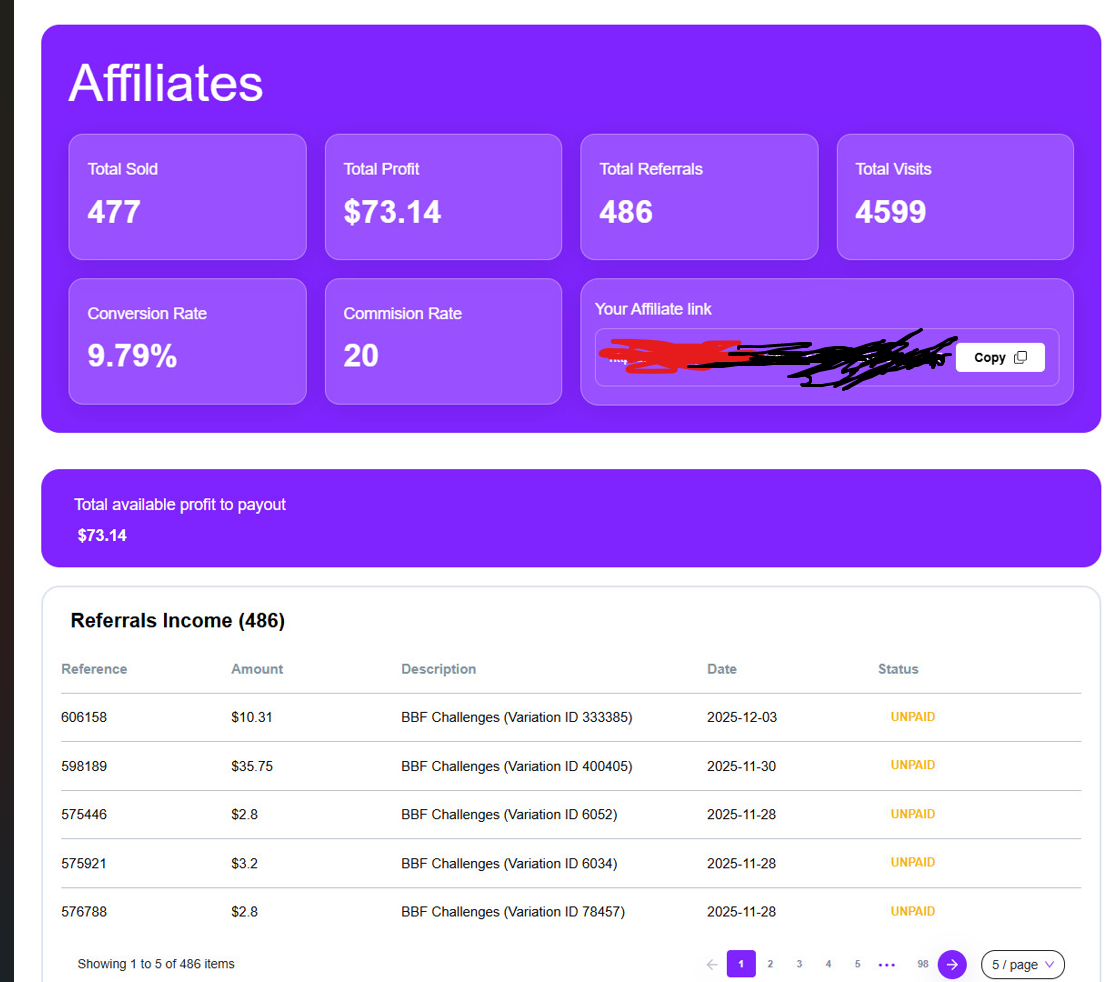
Task: Open page 4 of referrals list
Action: point(828,964)
